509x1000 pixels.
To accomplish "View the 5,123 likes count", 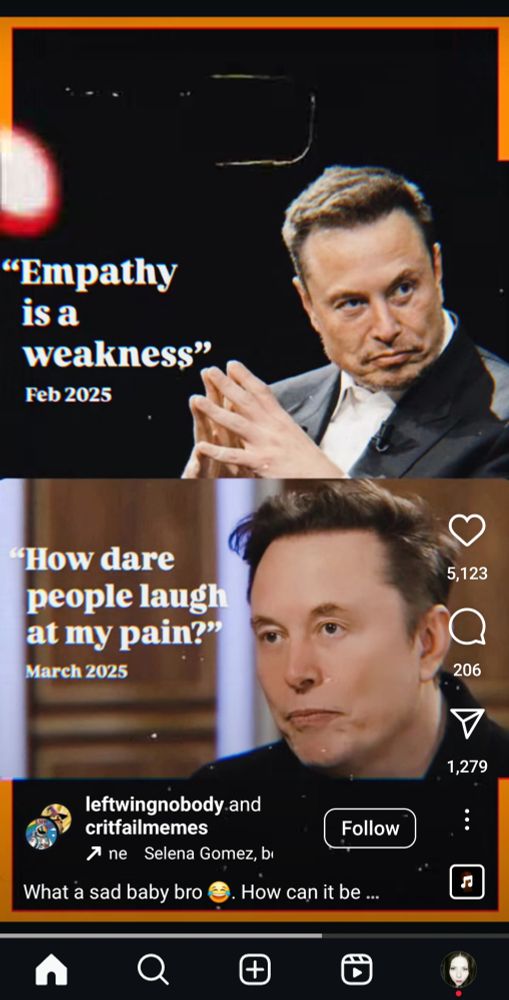I will click(467, 573).
